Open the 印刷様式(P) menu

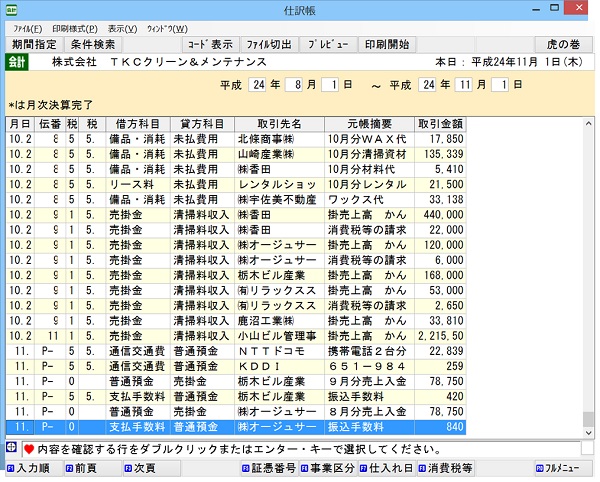point(75,29)
